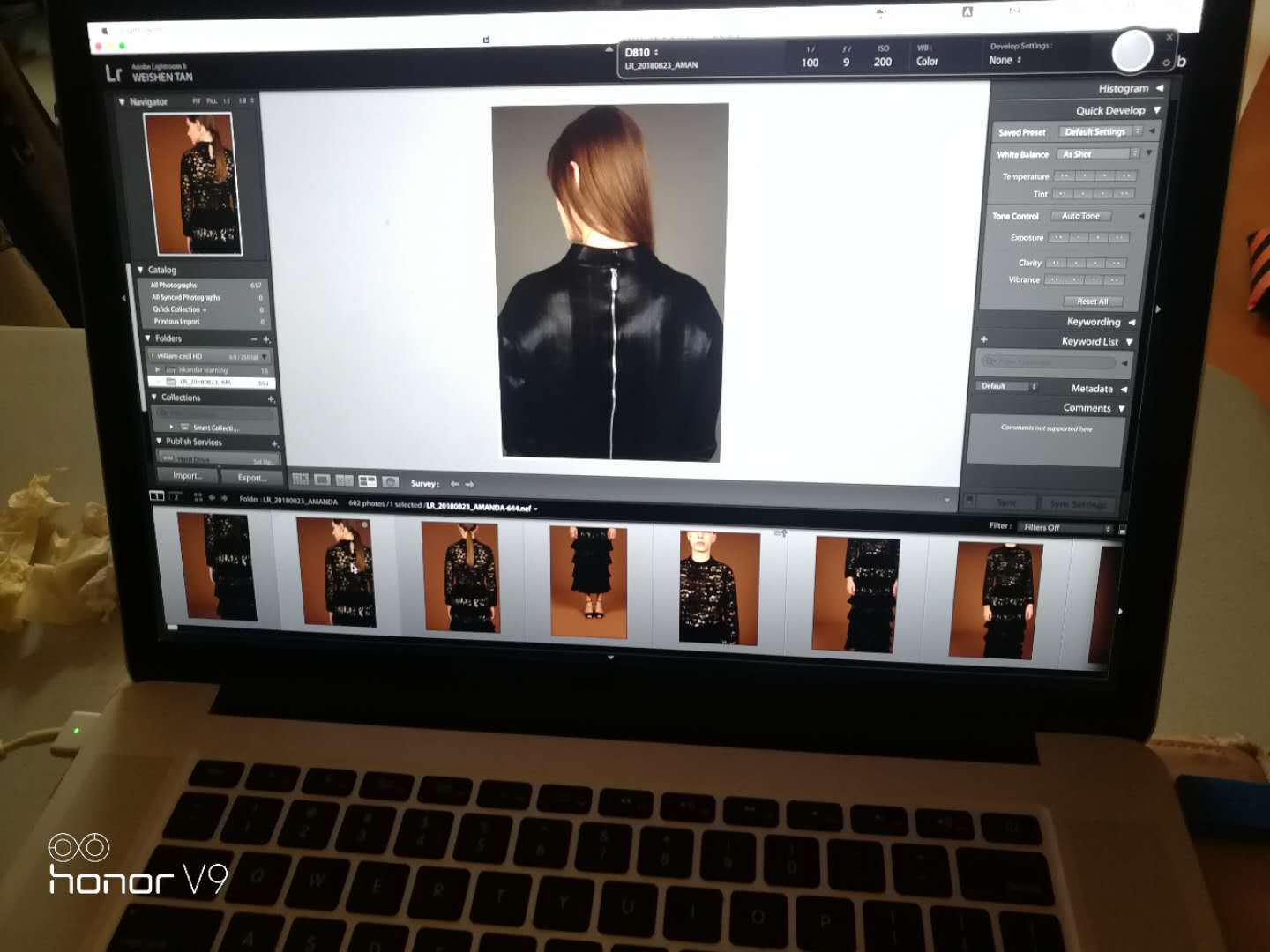Select Previous Import in Catalog
1270x952 pixels.
point(208,322)
